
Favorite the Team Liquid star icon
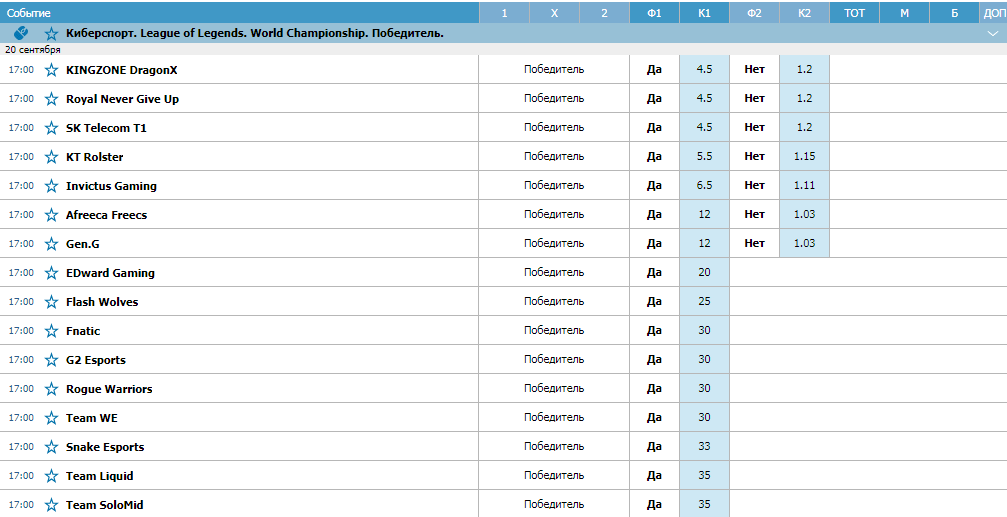tap(51, 476)
